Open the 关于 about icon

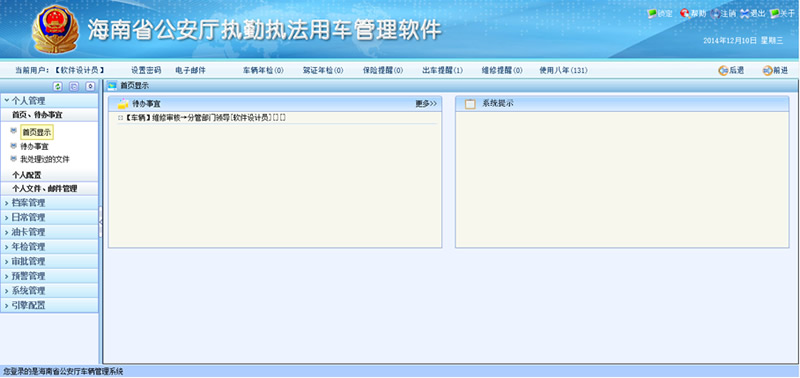point(774,14)
